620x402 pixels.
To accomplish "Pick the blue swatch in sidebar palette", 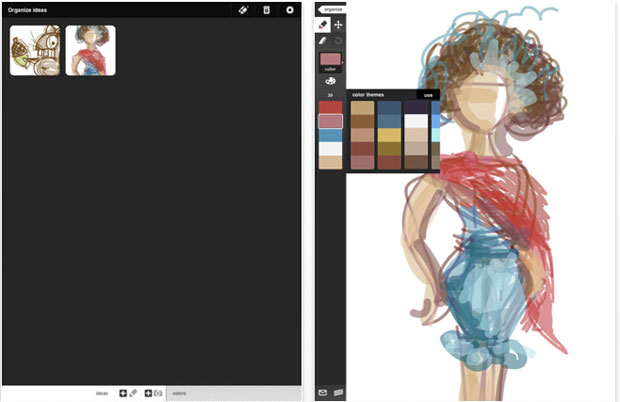I will click(x=330, y=135).
